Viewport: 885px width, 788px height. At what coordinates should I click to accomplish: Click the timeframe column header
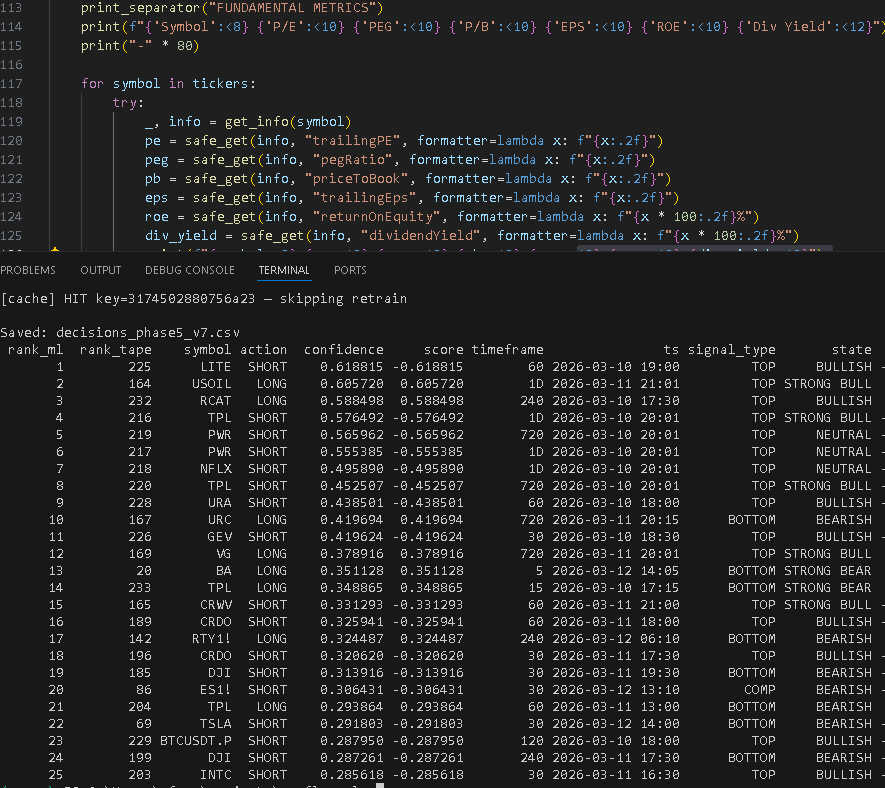pyautogui.click(x=507, y=350)
